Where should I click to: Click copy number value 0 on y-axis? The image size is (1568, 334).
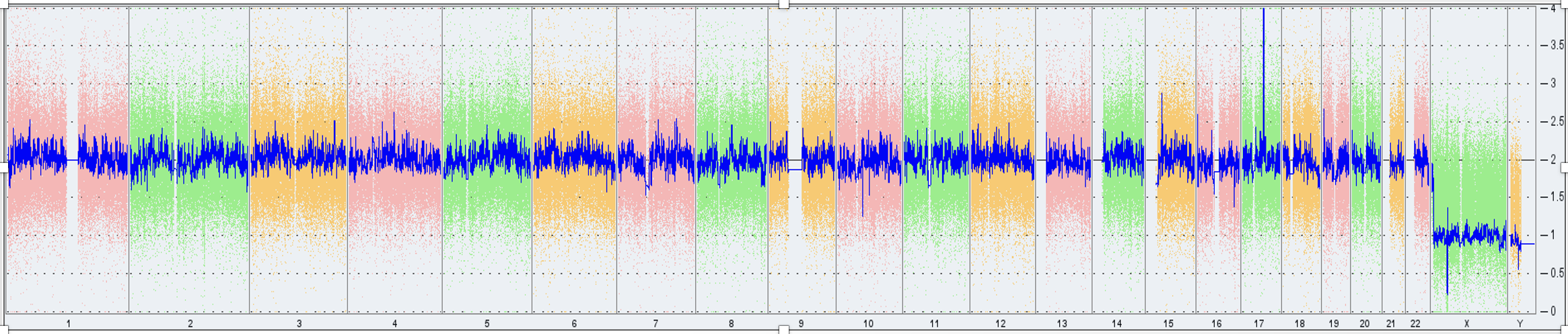click(1553, 311)
